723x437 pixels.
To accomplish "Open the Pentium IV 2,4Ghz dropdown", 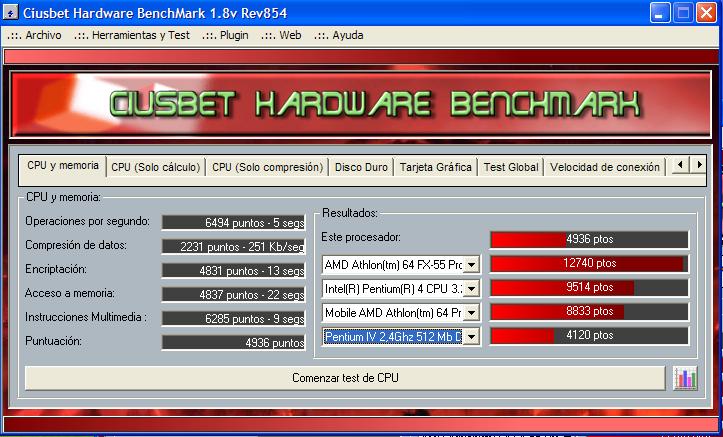I will [472, 337].
